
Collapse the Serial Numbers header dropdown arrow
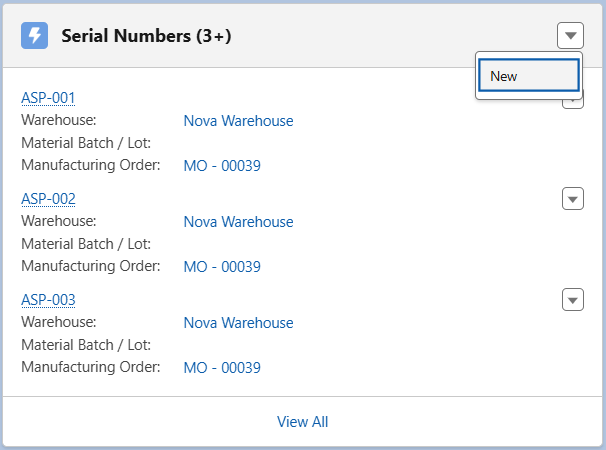click(570, 36)
